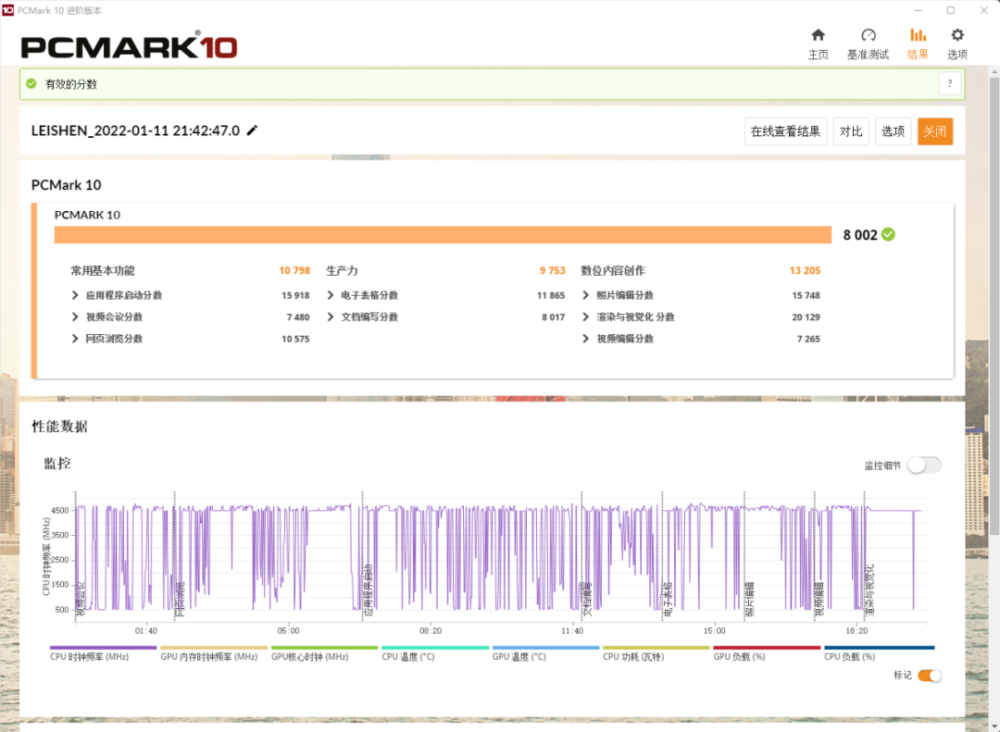
Task: Click the 生产力 score 9 753
Action: (552, 270)
